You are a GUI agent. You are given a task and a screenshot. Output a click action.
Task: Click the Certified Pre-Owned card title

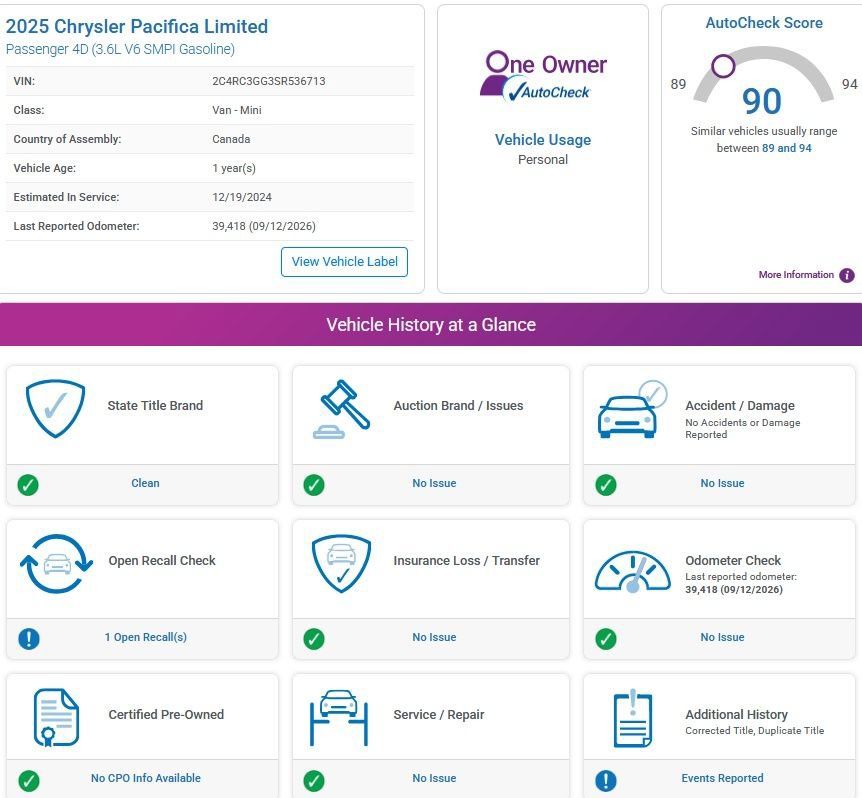click(166, 714)
